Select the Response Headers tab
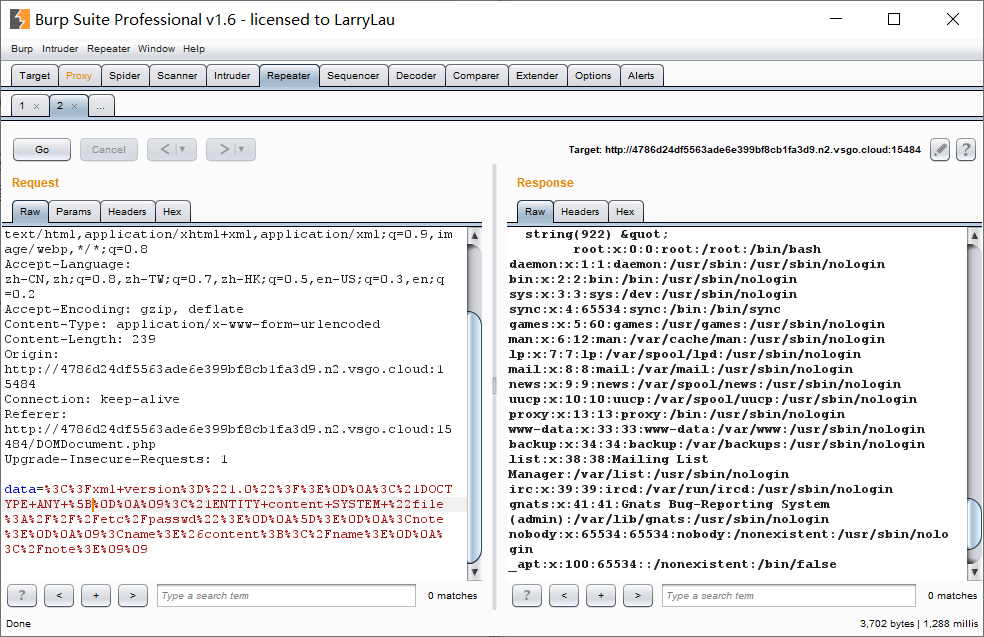Screen dimensions: 984x637 click(x=580, y=211)
